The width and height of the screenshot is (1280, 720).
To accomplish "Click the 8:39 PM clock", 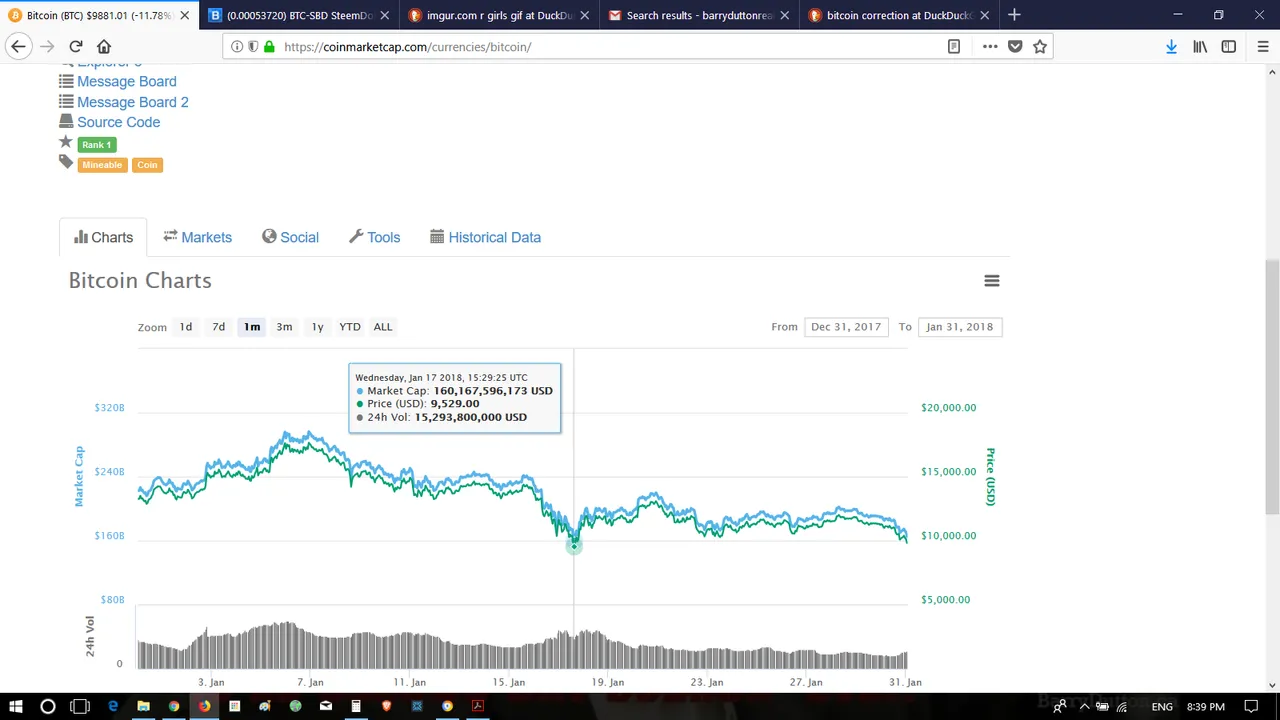I will click(x=1205, y=706).
